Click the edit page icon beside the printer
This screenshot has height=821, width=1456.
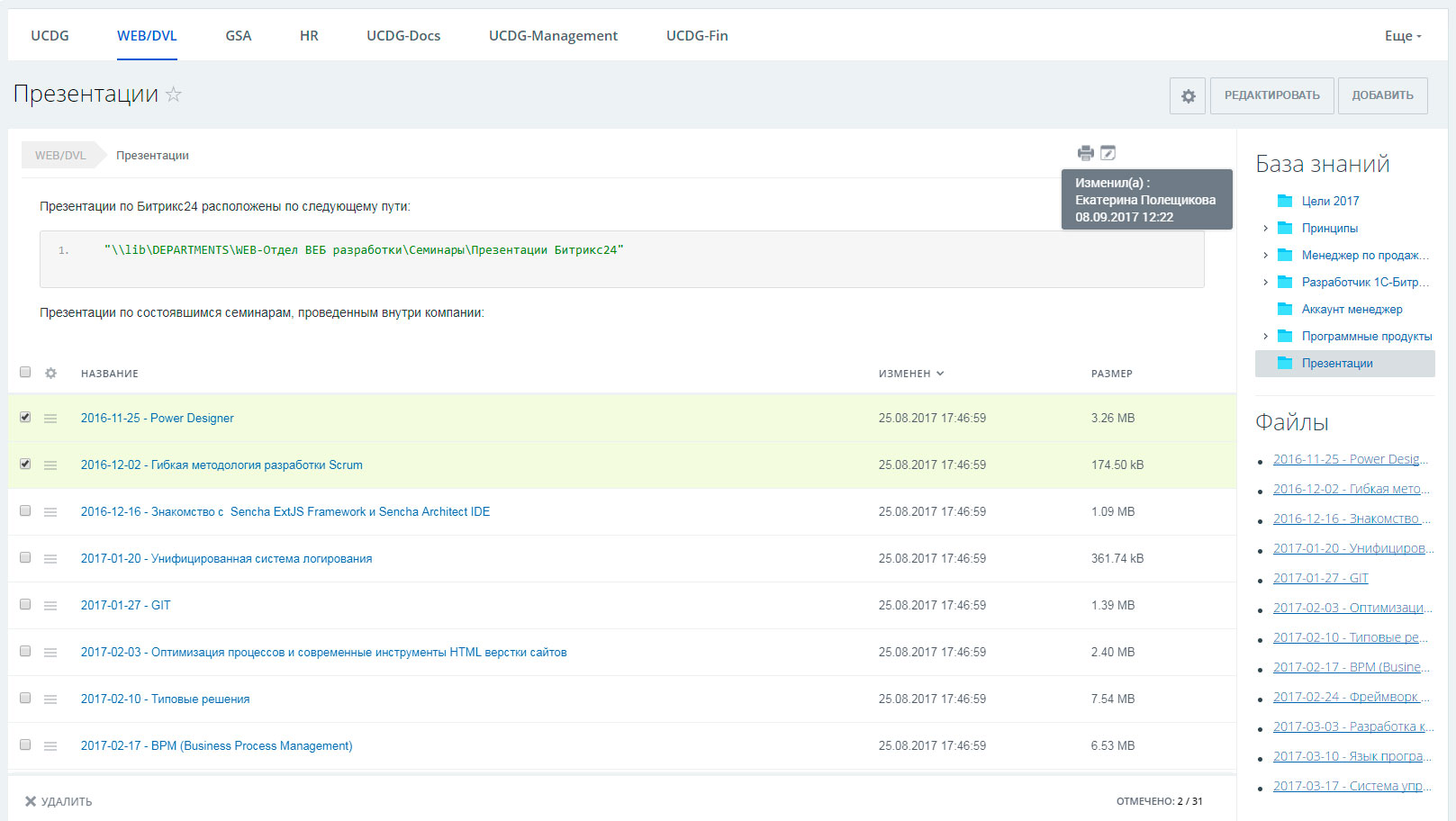pyautogui.click(x=1108, y=153)
